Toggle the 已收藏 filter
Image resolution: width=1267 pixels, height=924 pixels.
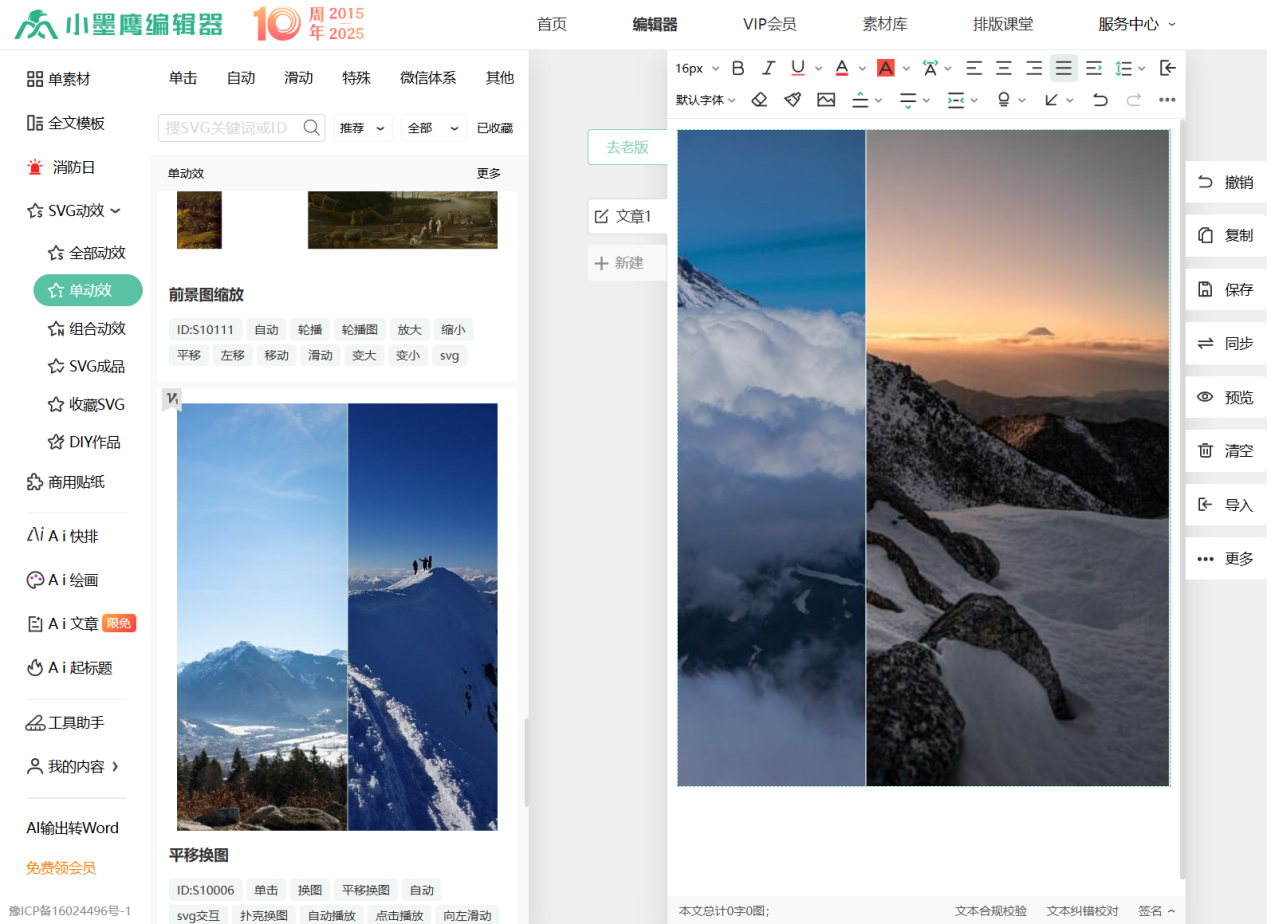click(x=495, y=128)
